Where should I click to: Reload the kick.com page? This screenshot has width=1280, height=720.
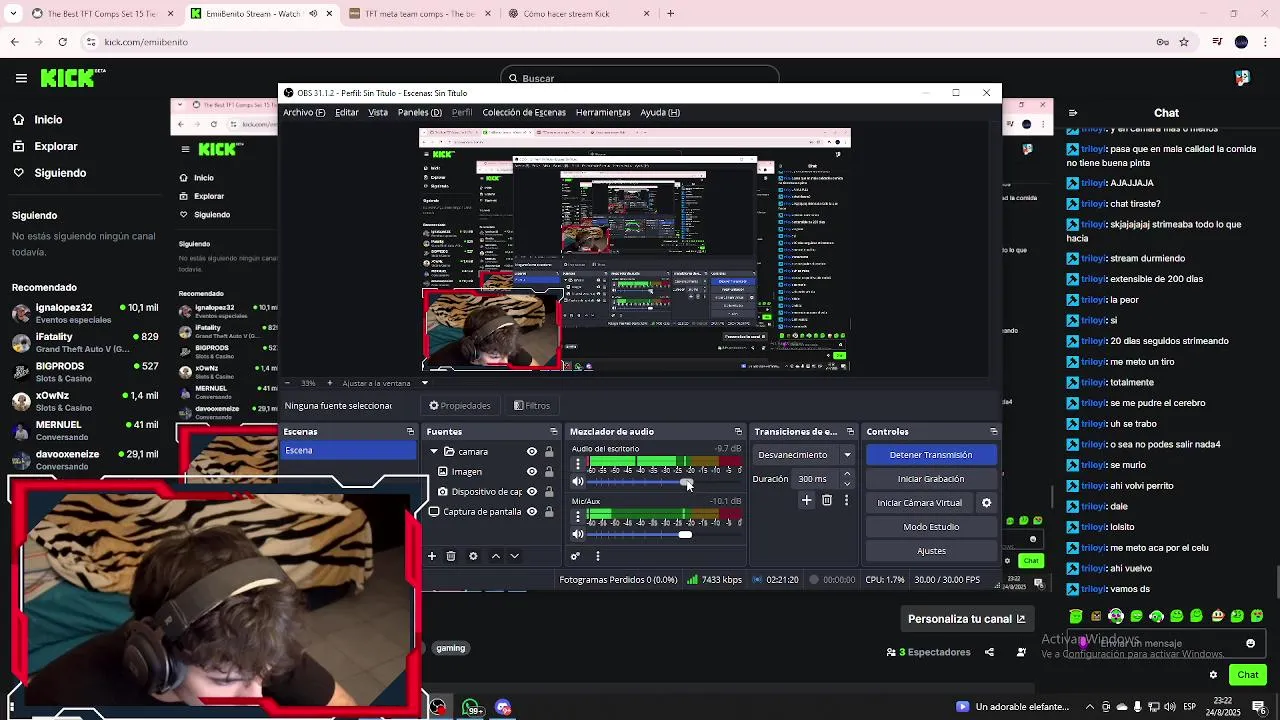coord(63,42)
